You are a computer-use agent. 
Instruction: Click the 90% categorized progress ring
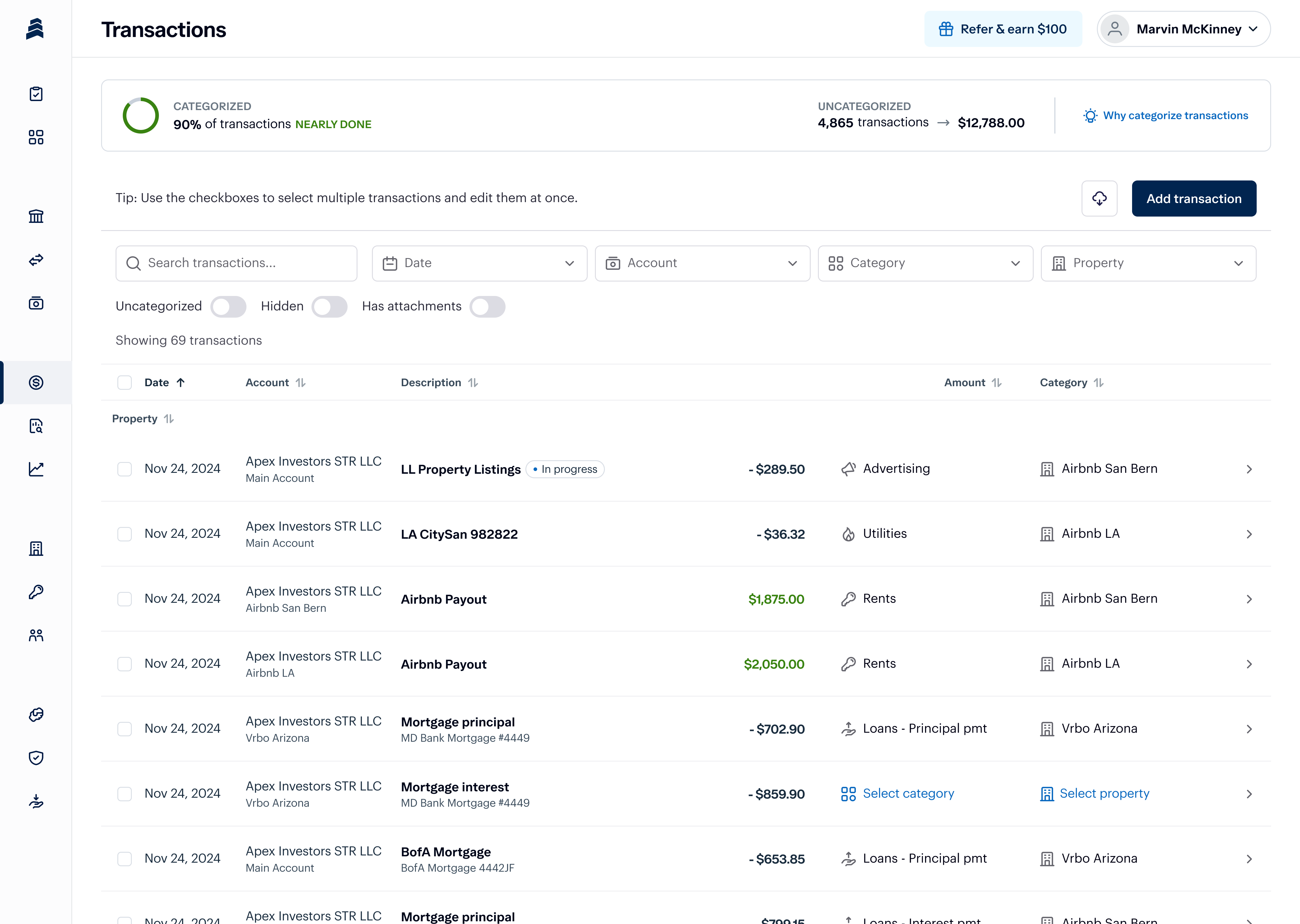pos(141,115)
